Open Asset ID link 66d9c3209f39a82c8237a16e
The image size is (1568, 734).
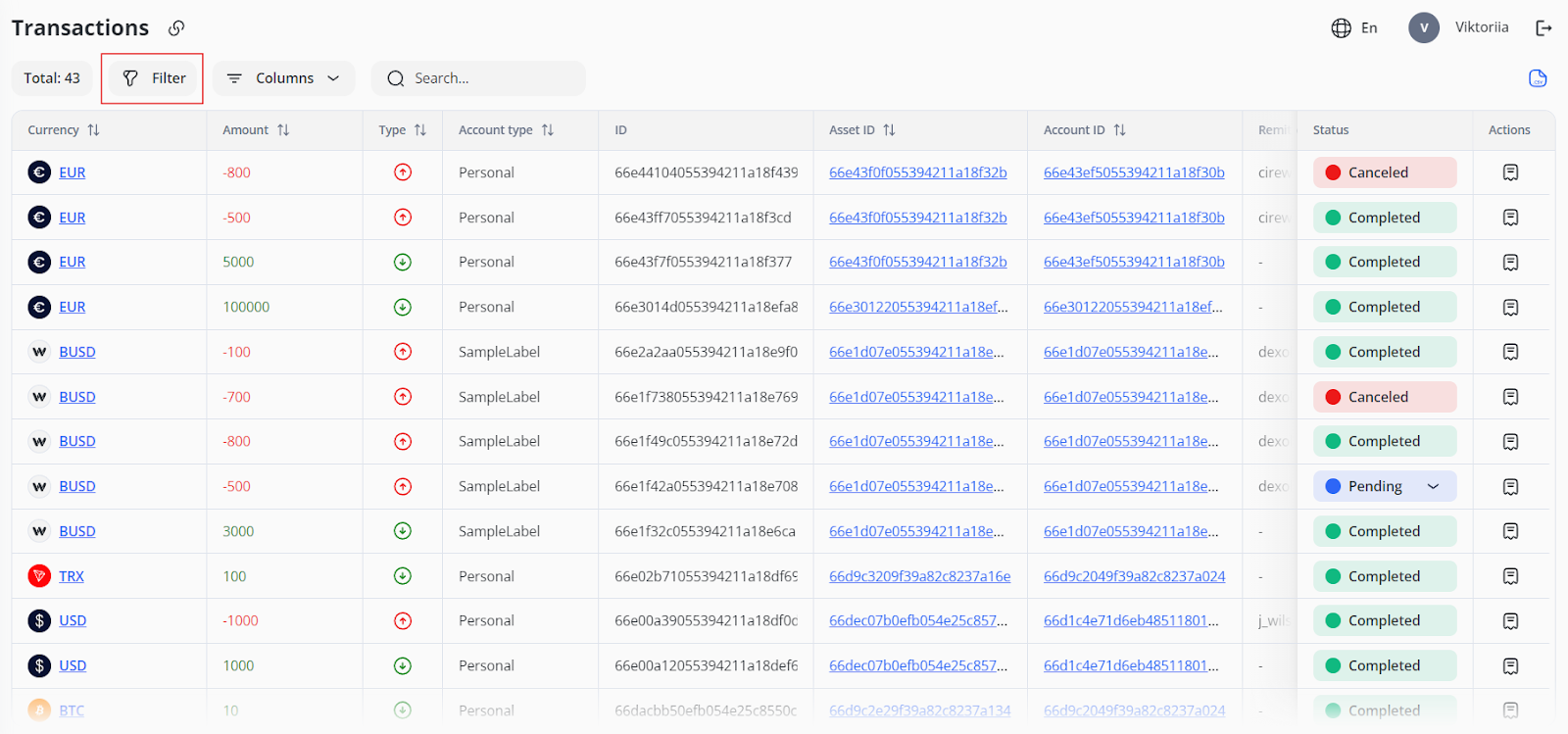[919, 576]
